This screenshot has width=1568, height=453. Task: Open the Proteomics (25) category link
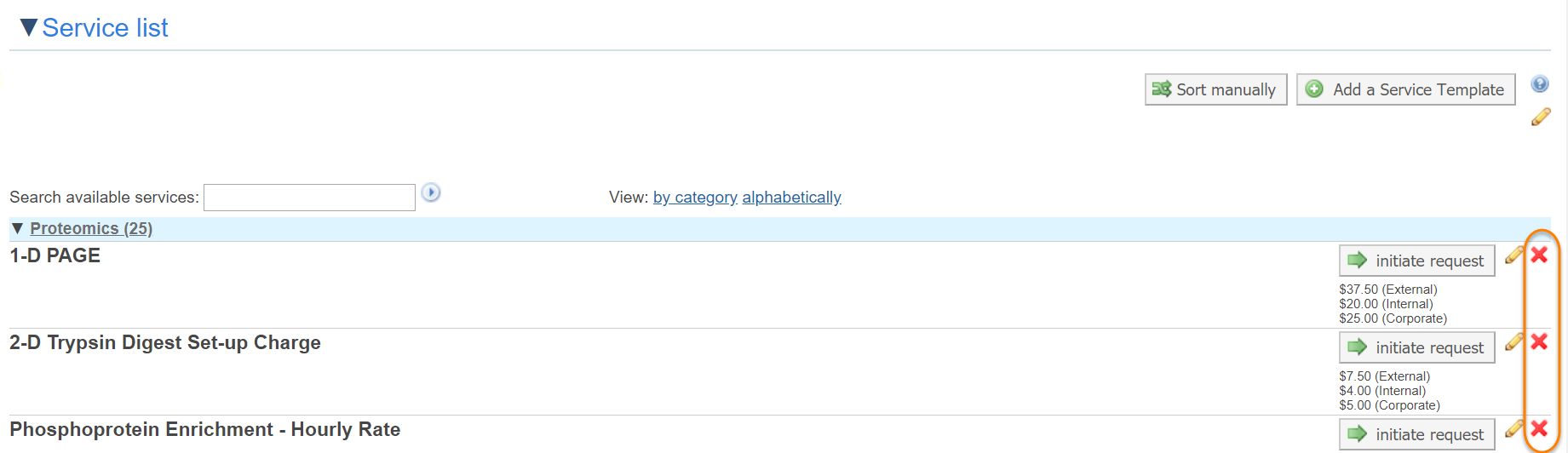[x=91, y=228]
